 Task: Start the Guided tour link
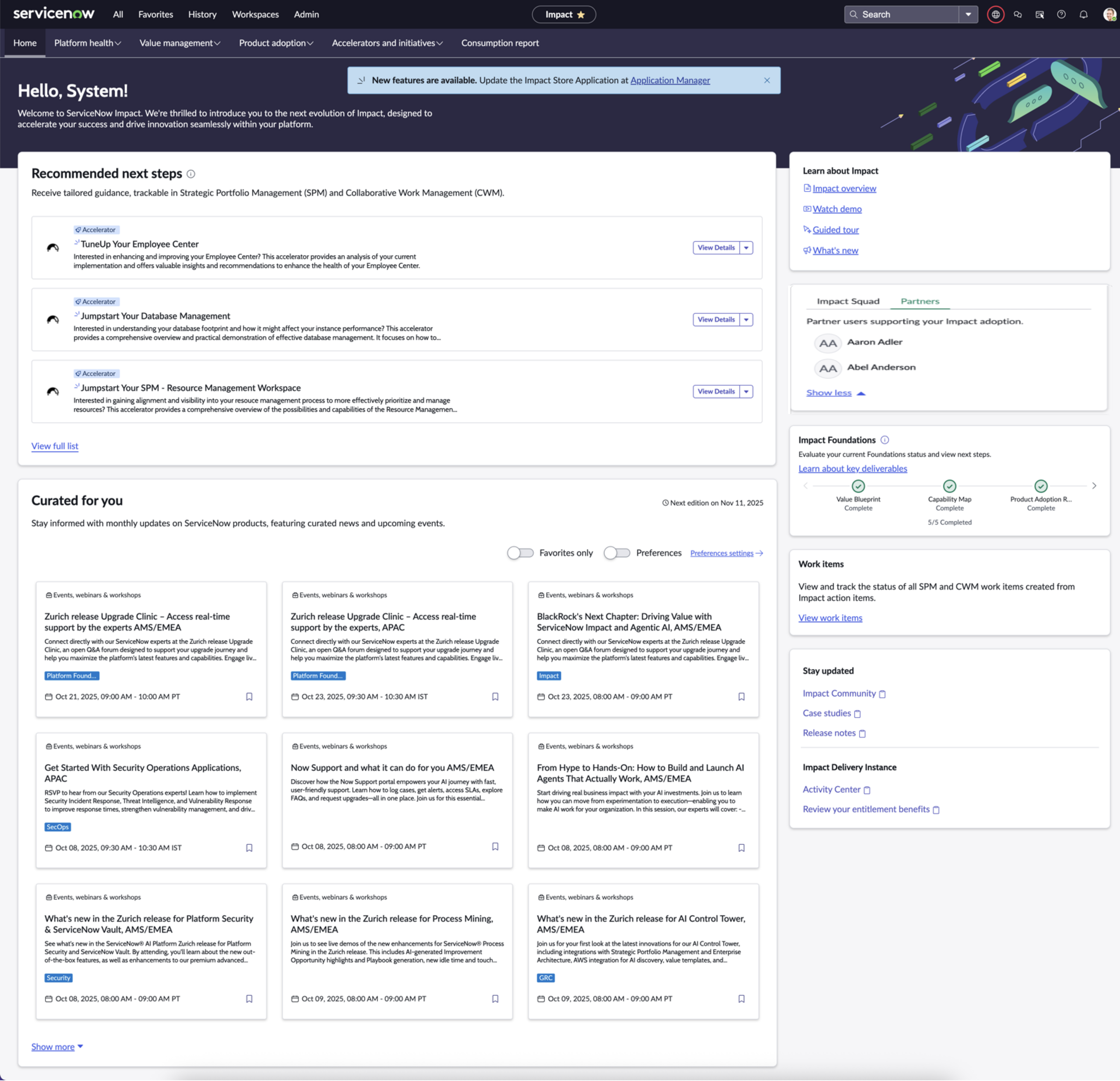836,229
